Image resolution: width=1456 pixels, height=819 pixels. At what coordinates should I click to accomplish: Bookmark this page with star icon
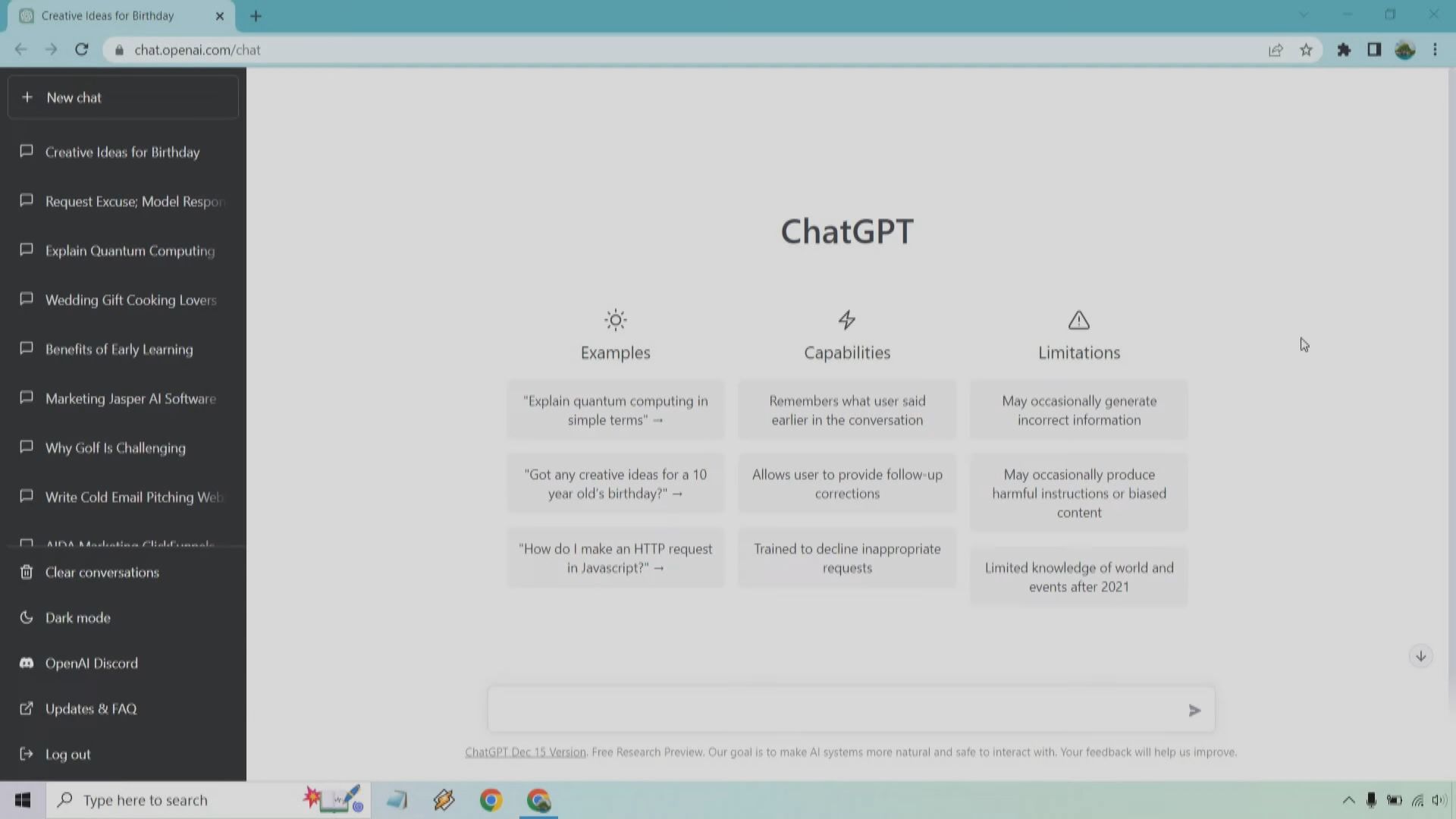pos(1306,50)
